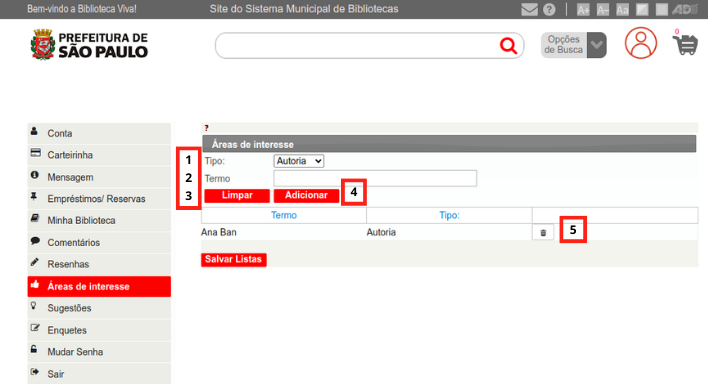
Task: Open the help question mark icon
Action: (x=549, y=9)
